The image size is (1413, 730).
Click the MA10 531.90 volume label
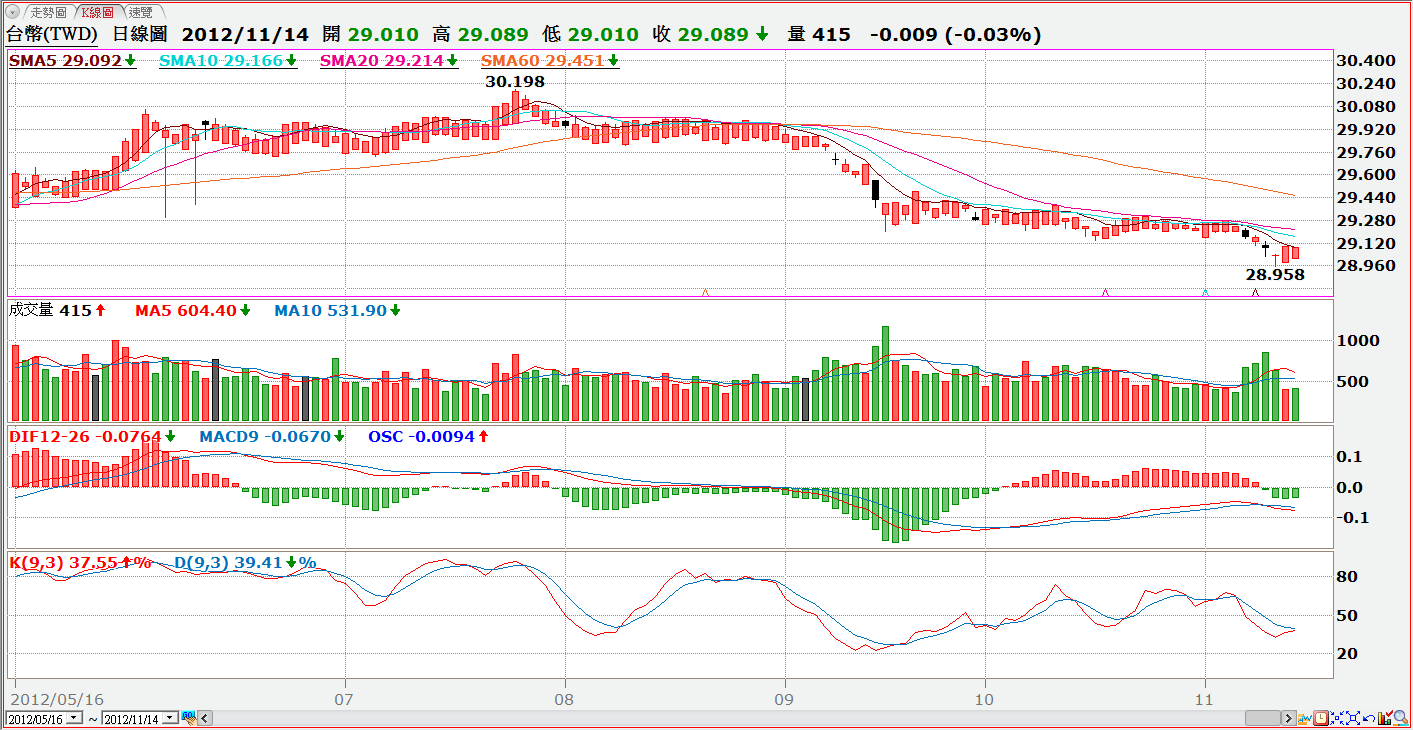point(337,310)
